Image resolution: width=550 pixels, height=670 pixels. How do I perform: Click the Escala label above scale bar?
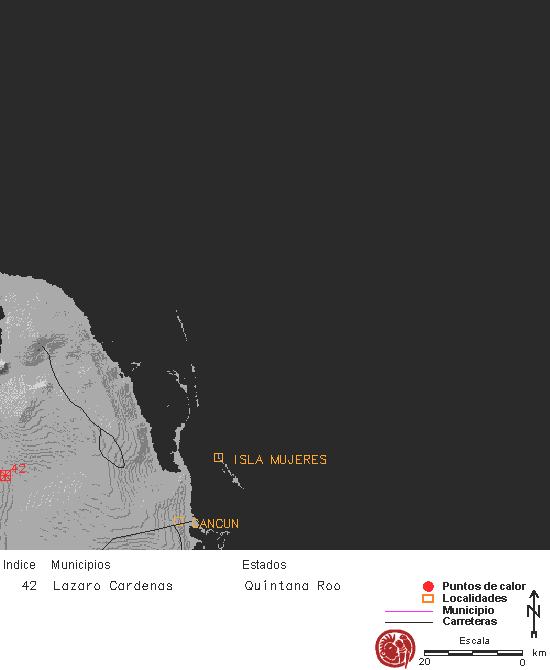pos(474,641)
